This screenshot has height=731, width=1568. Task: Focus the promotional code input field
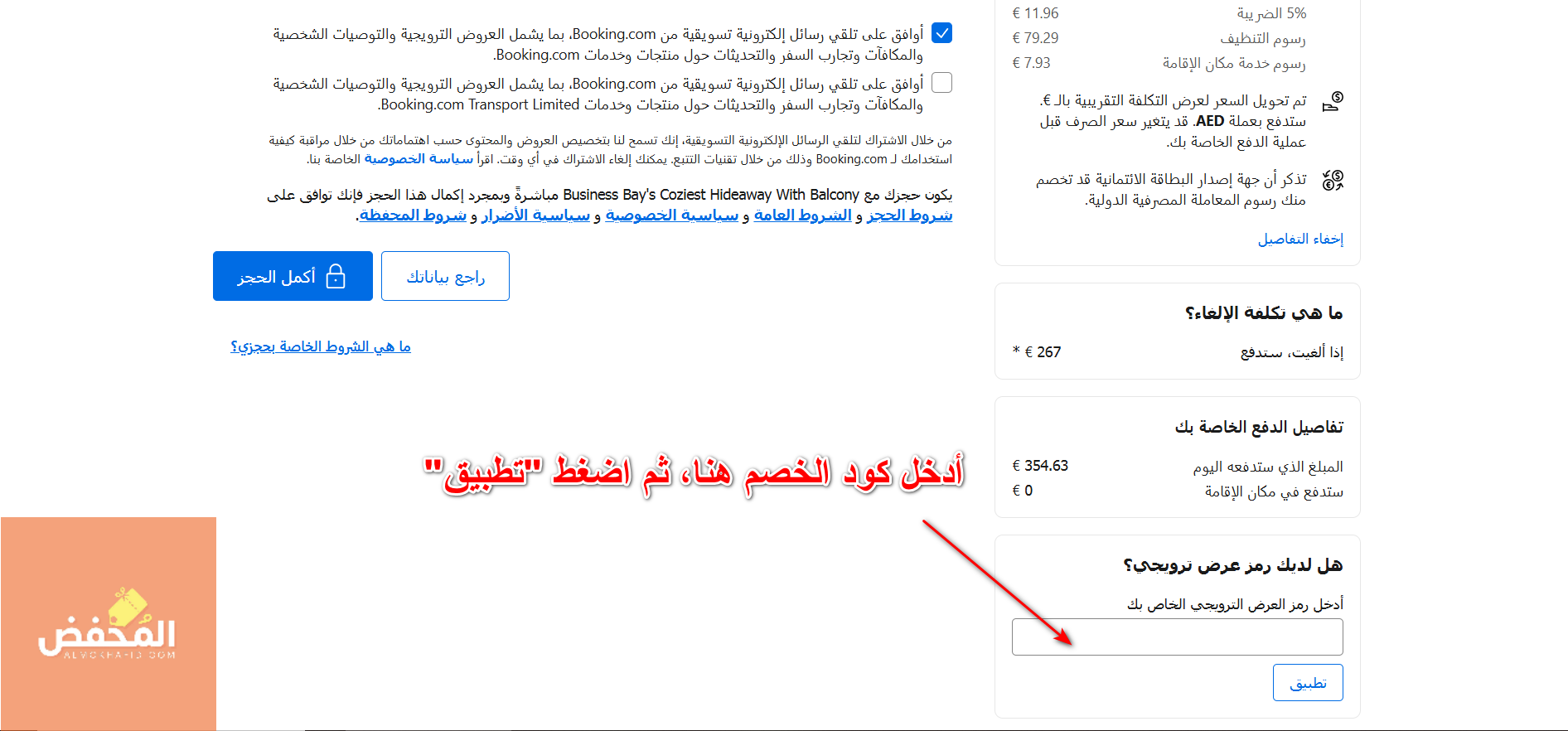[x=1177, y=637]
